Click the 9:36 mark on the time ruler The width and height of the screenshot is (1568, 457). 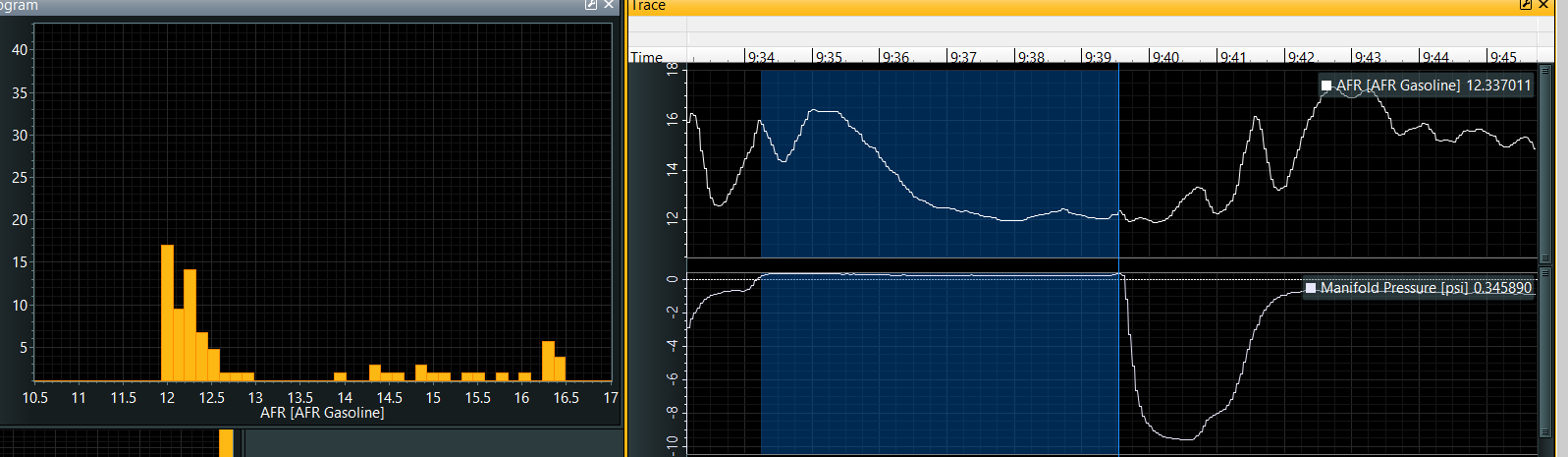[x=894, y=57]
